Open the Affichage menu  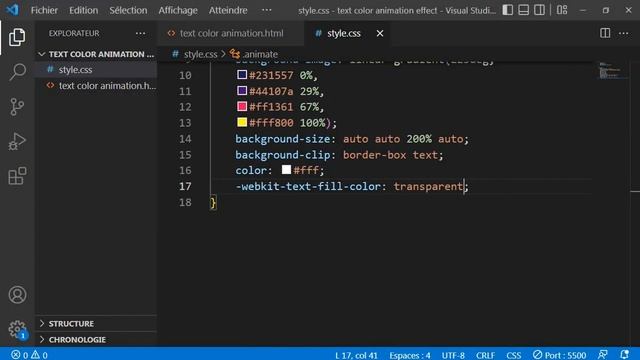[x=178, y=10]
